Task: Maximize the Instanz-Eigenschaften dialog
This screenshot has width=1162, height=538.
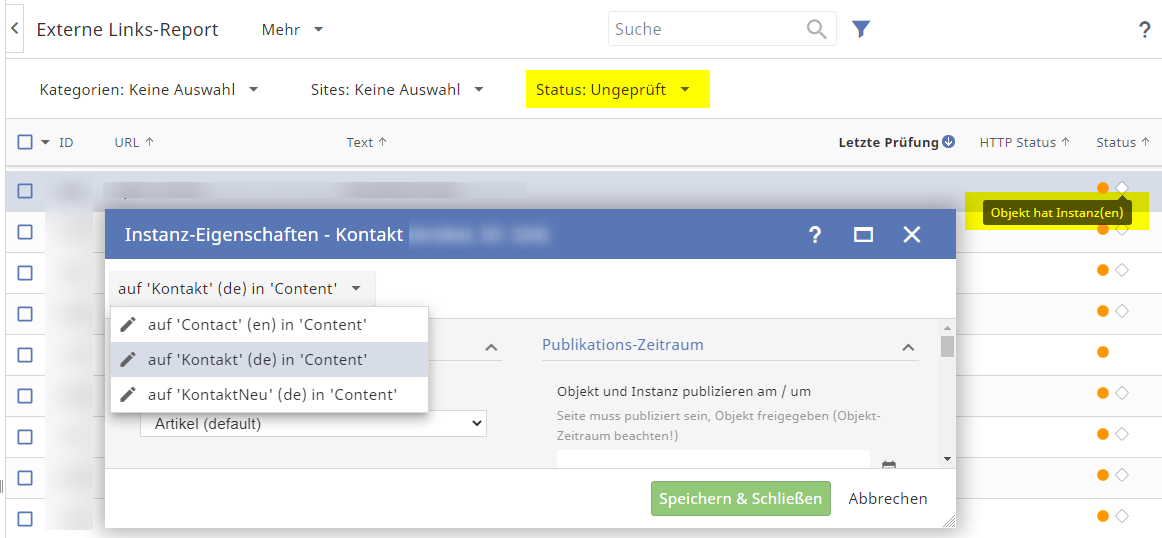Action: 863,235
